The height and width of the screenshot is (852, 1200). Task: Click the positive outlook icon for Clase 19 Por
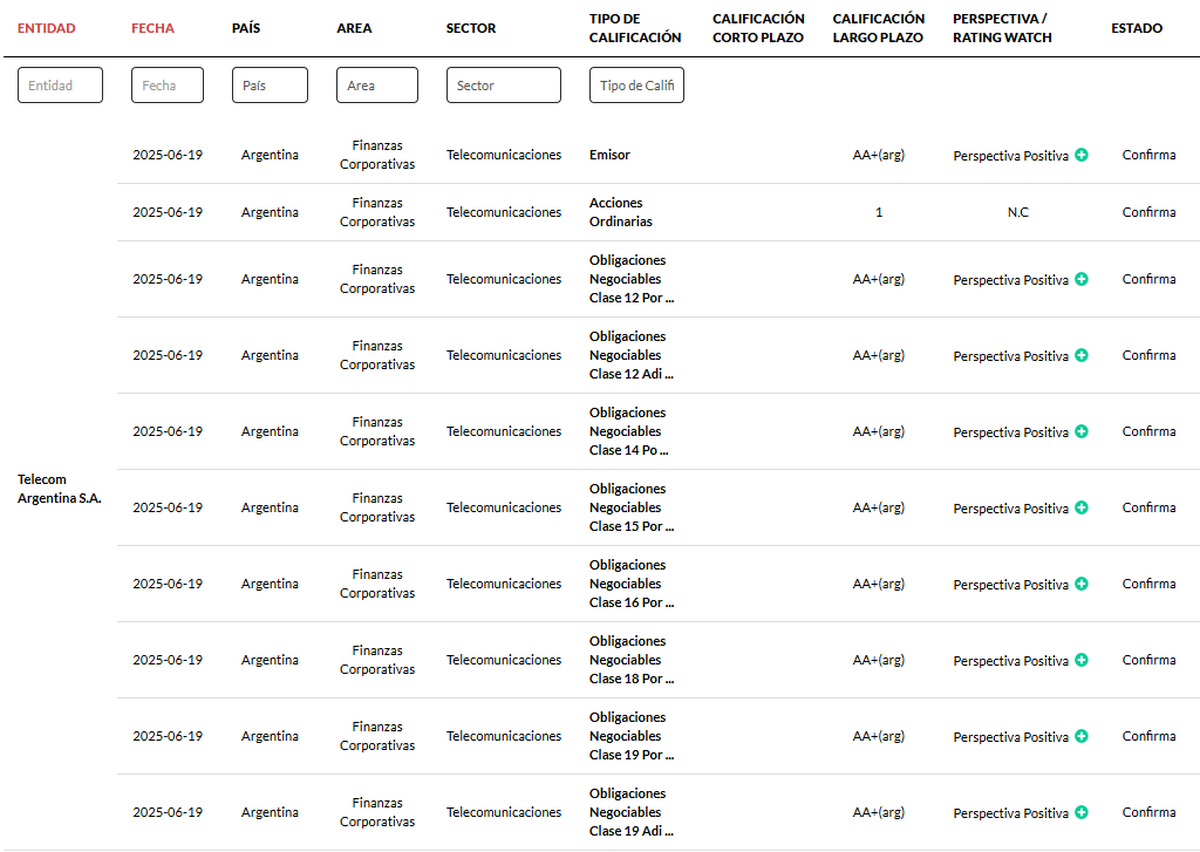click(1081, 736)
